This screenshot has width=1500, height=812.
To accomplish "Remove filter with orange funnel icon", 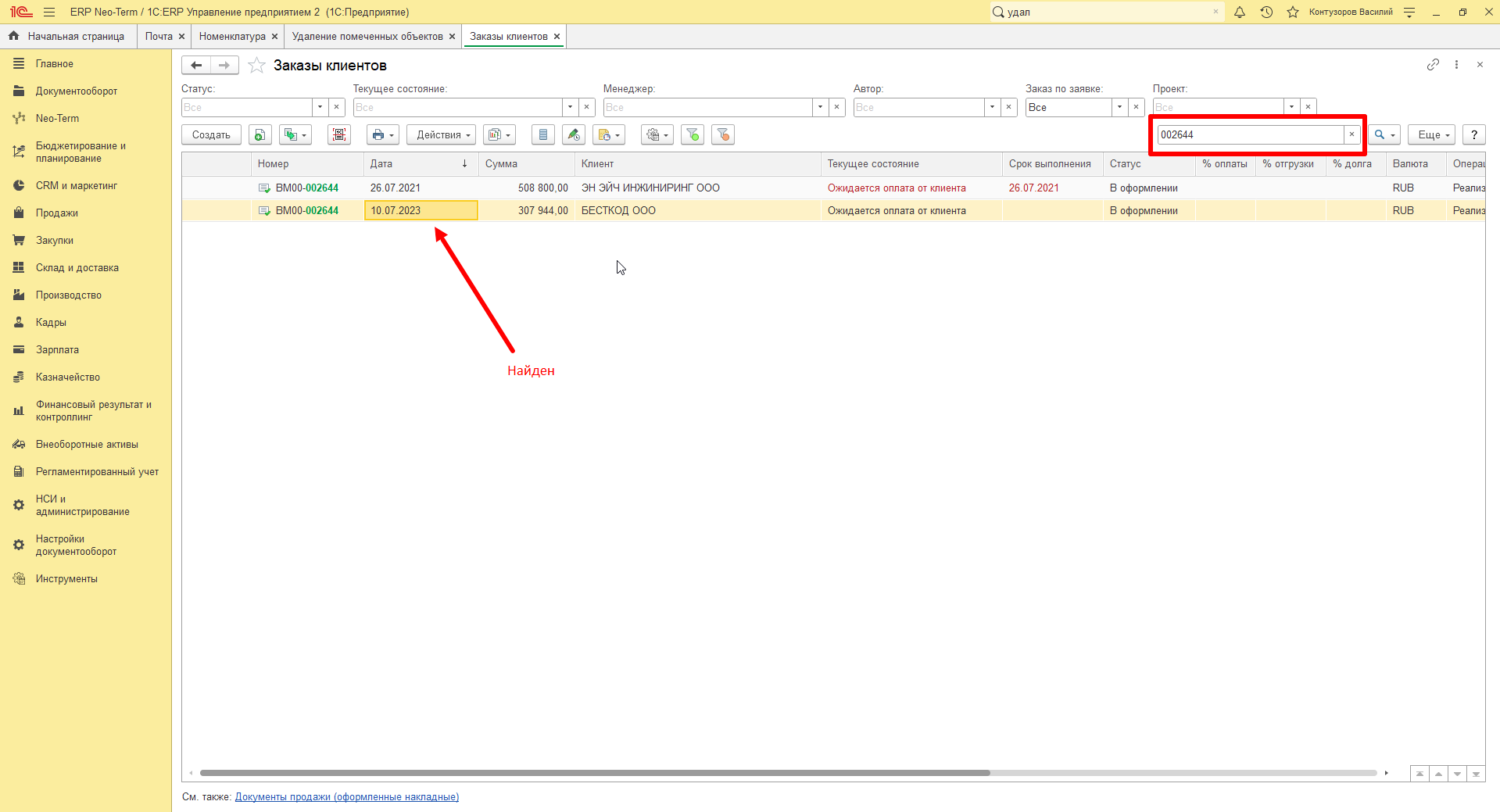I will click(723, 134).
